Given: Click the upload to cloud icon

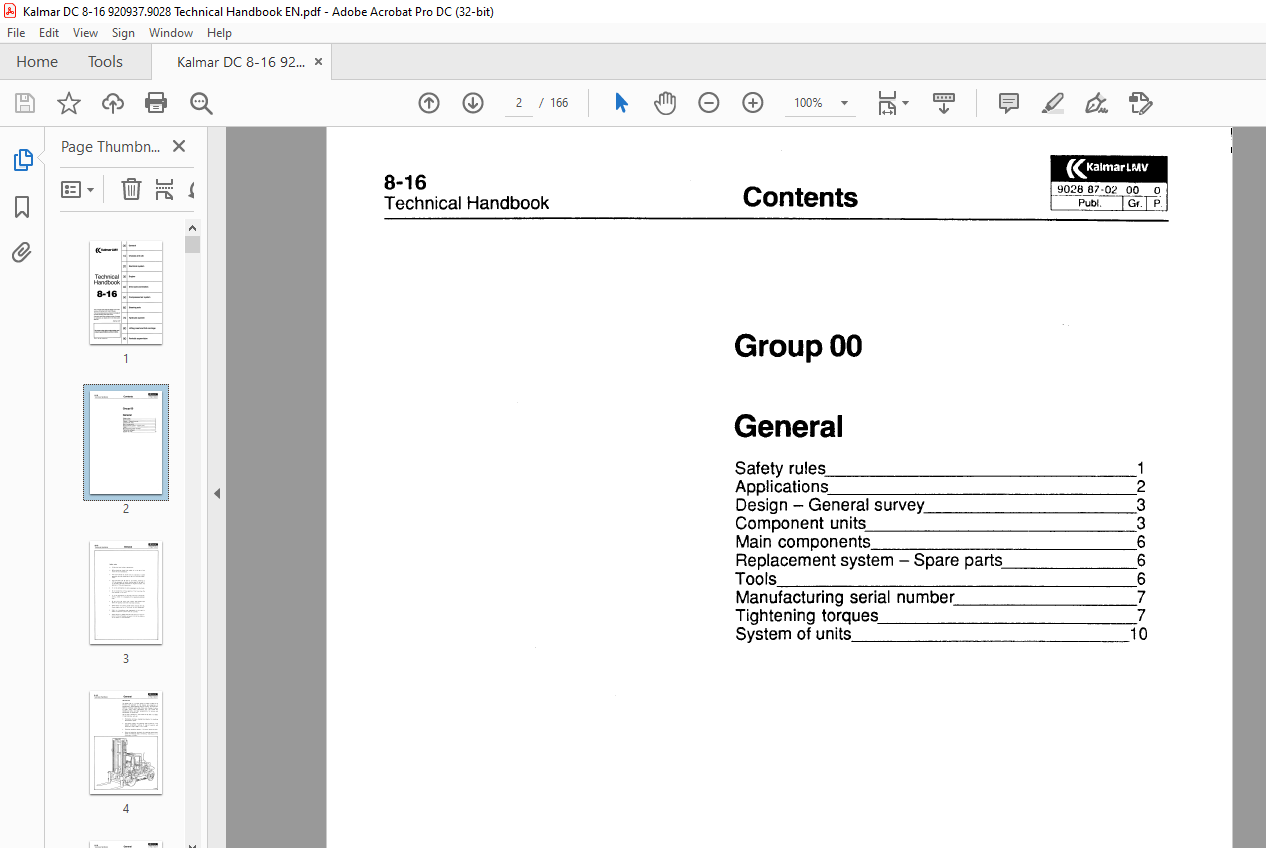Looking at the screenshot, I should [x=113, y=103].
